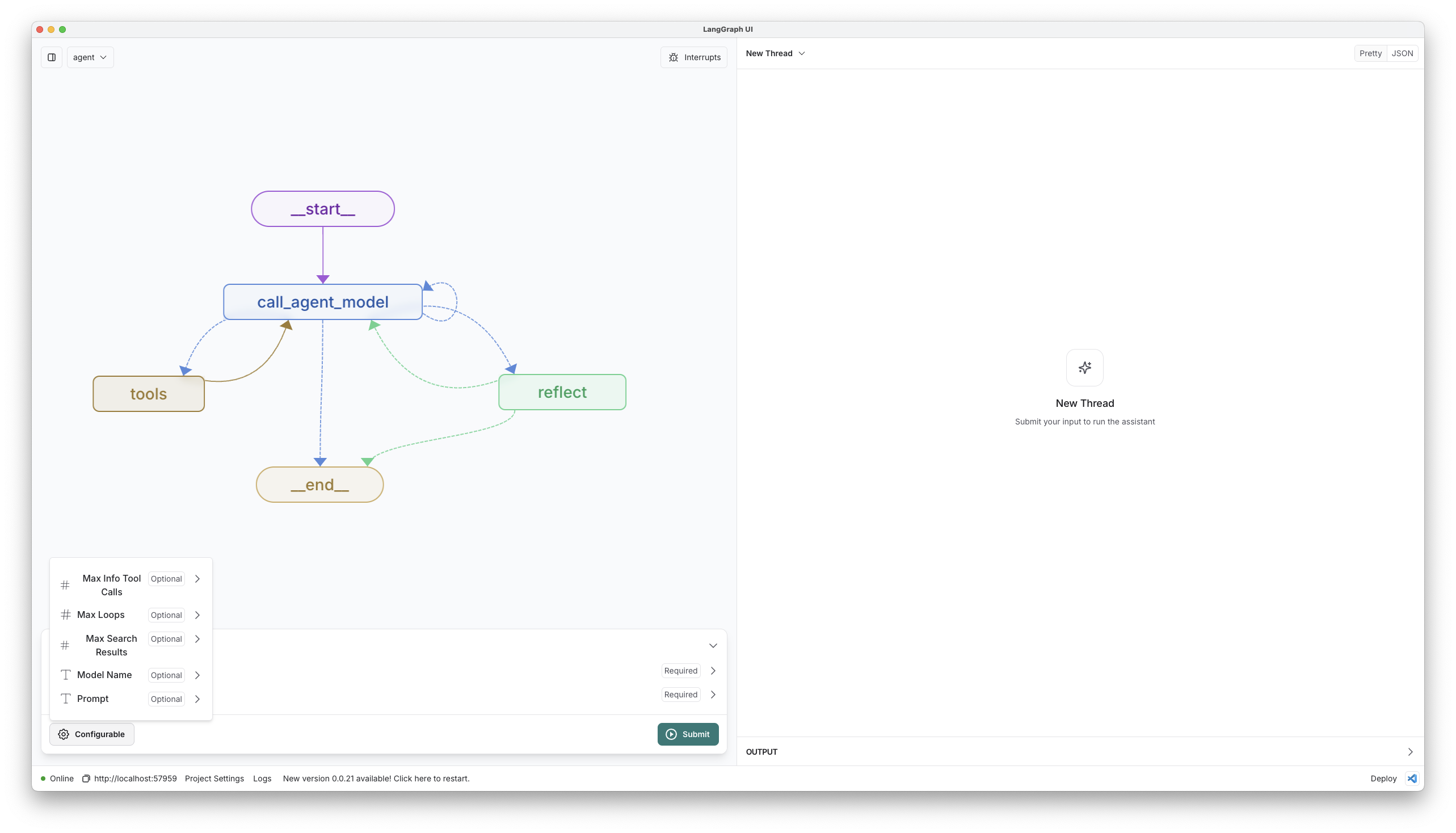Switch output view to JSON
This screenshot has height=833, width=1456.
(x=1402, y=53)
